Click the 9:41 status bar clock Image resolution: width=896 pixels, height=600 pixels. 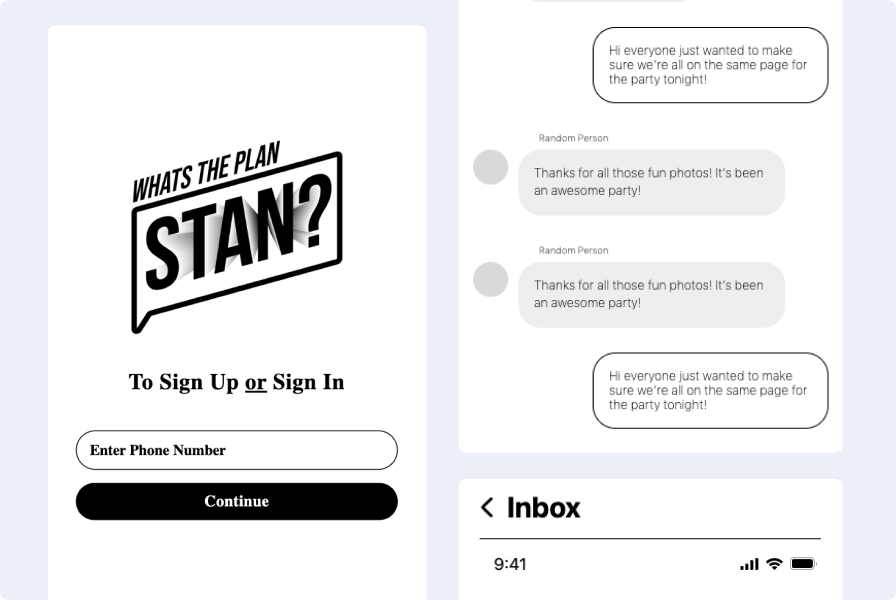510,565
